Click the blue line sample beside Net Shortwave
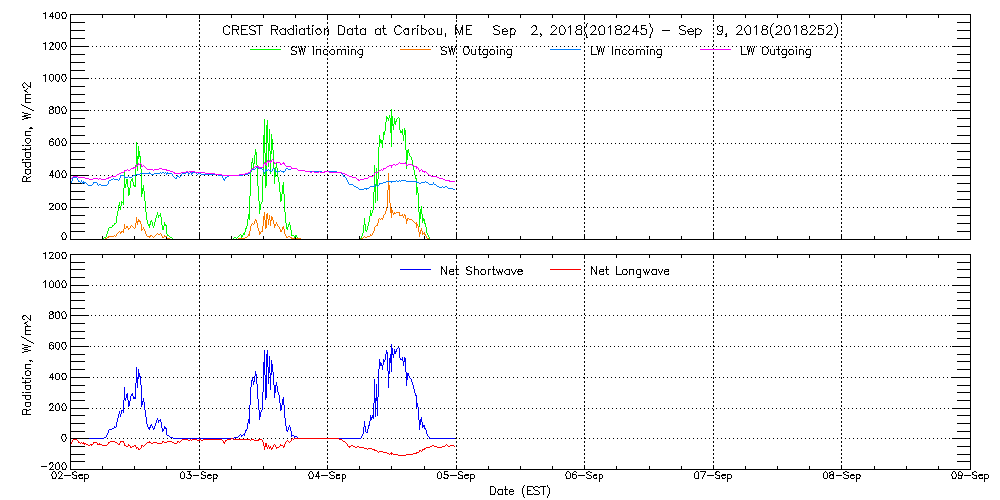The width and height of the screenshot is (1000, 500). click(415, 271)
